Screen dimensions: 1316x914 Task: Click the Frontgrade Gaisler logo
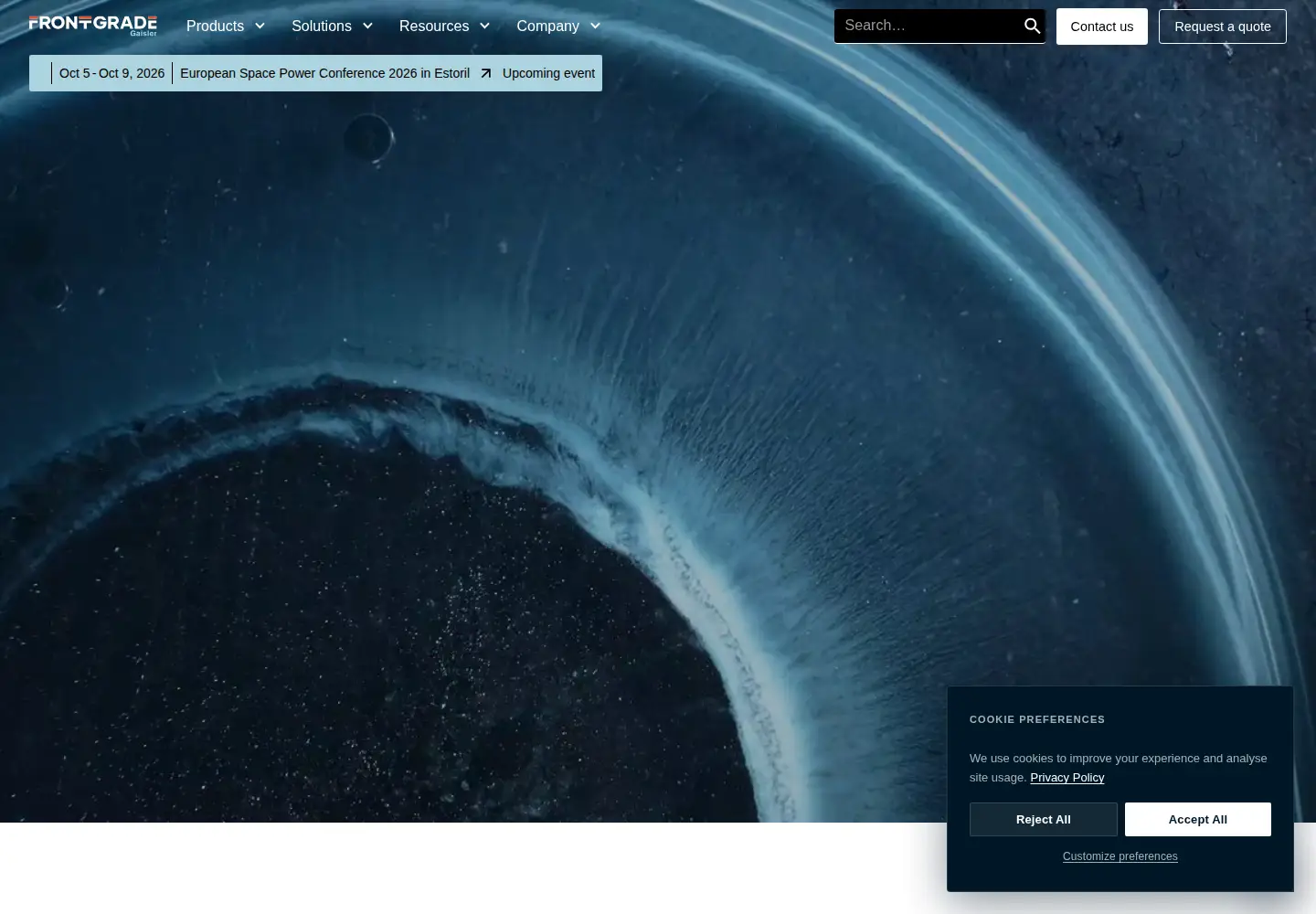click(93, 26)
